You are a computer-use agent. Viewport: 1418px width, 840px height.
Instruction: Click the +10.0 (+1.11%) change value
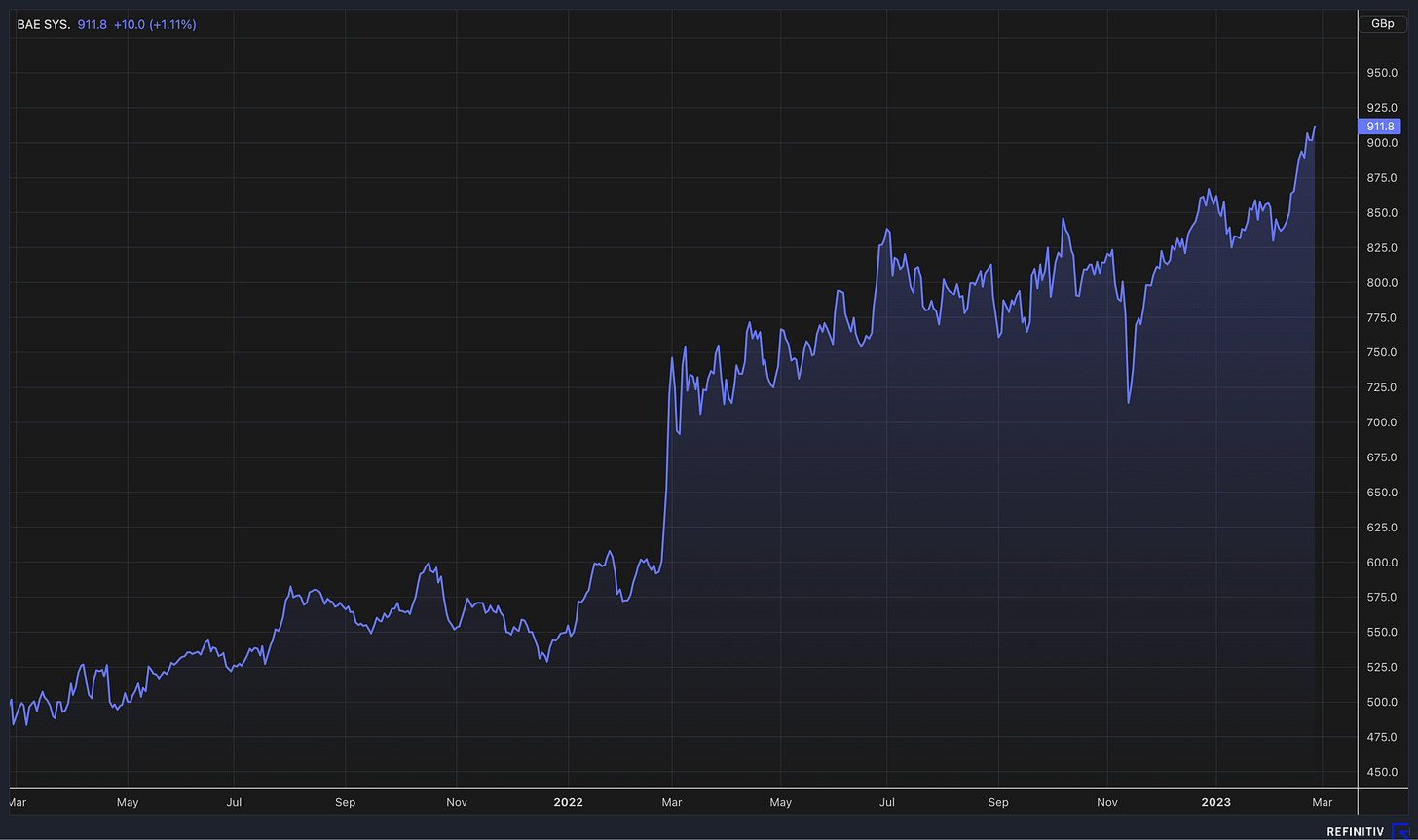[155, 24]
